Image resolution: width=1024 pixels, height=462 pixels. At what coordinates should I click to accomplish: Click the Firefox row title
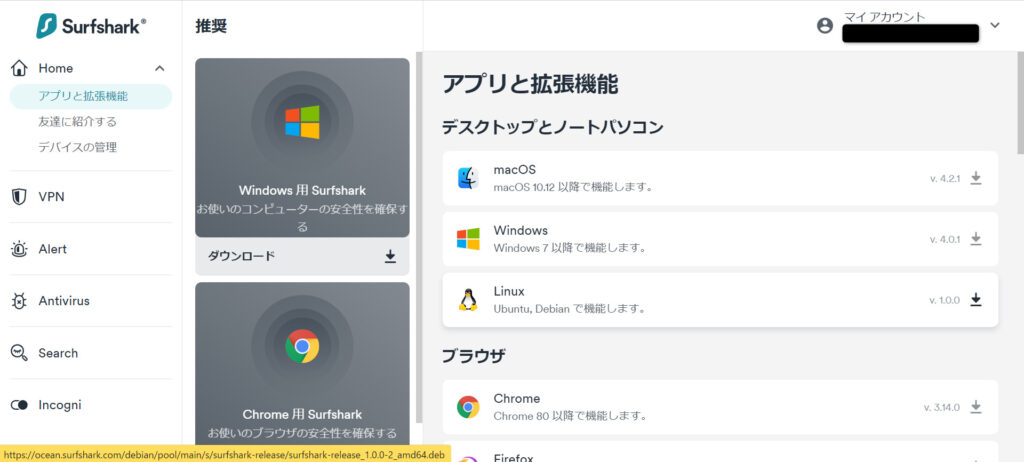tap(513, 457)
